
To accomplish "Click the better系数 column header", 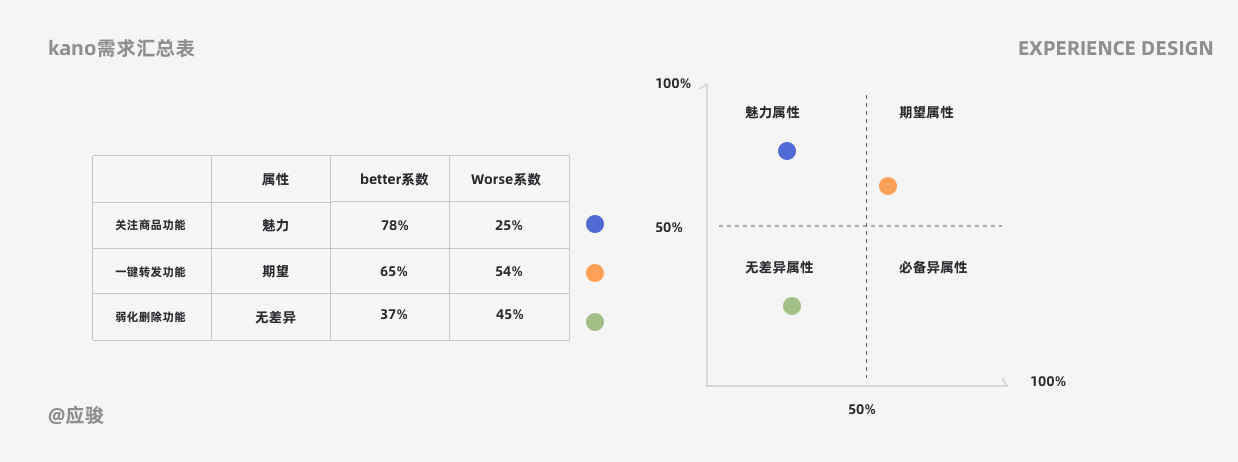I will pos(394,180).
